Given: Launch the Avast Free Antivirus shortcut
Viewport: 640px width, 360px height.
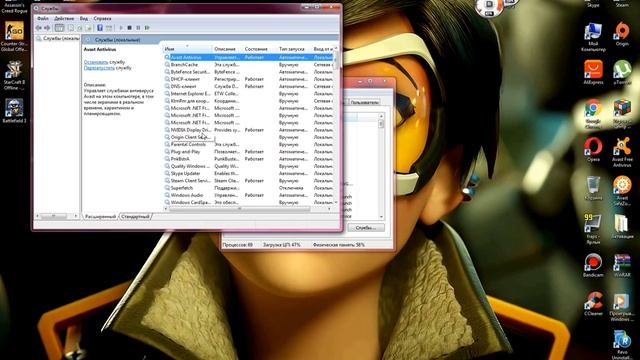Looking at the screenshot, I should pyautogui.click(x=622, y=152).
